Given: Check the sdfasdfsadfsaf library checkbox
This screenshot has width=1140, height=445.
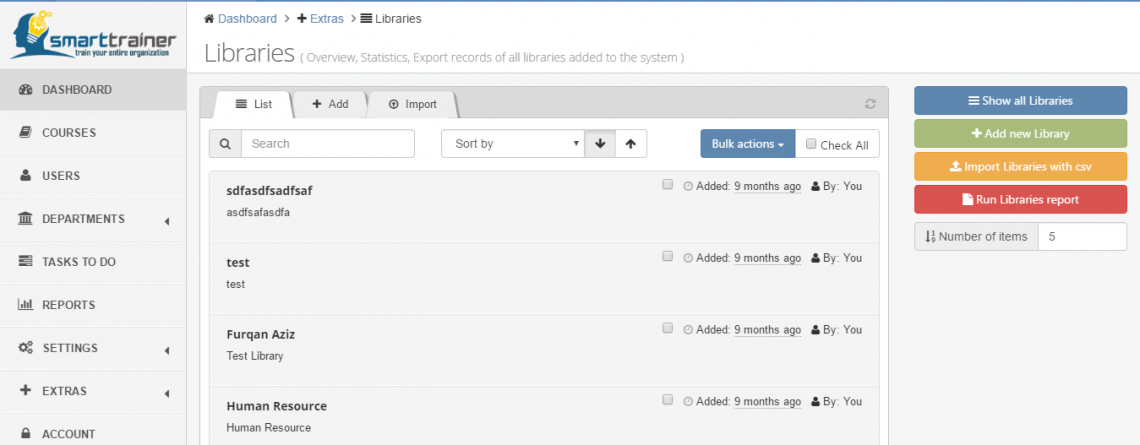Looking at the screenshot, I should 668,185.
